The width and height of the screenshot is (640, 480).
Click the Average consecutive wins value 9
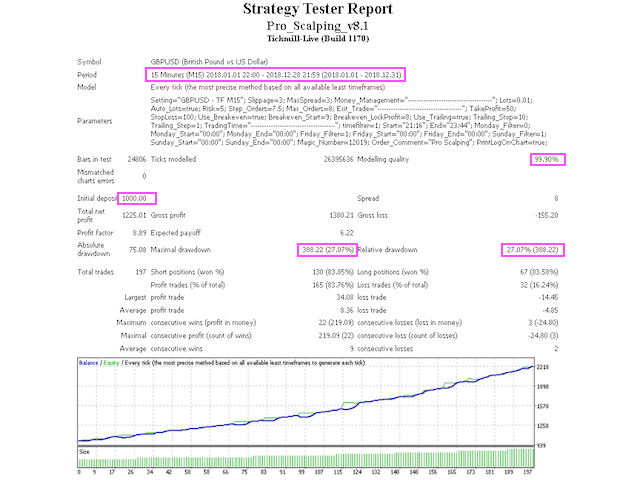tap(351, 349)
